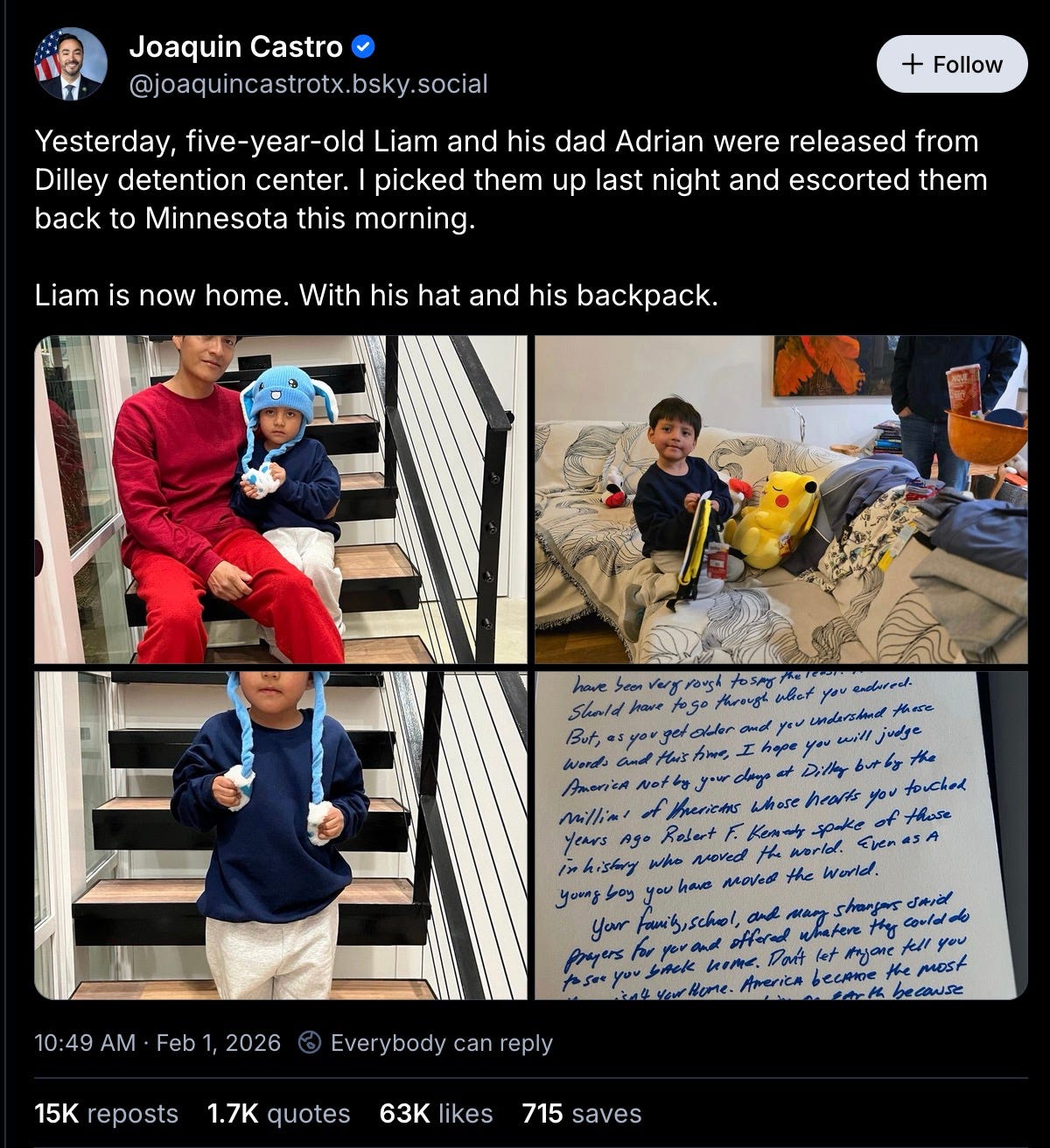Screen dimensions: 1050x1148
Task: View the 63K likes list
Action: [436, 1114]
